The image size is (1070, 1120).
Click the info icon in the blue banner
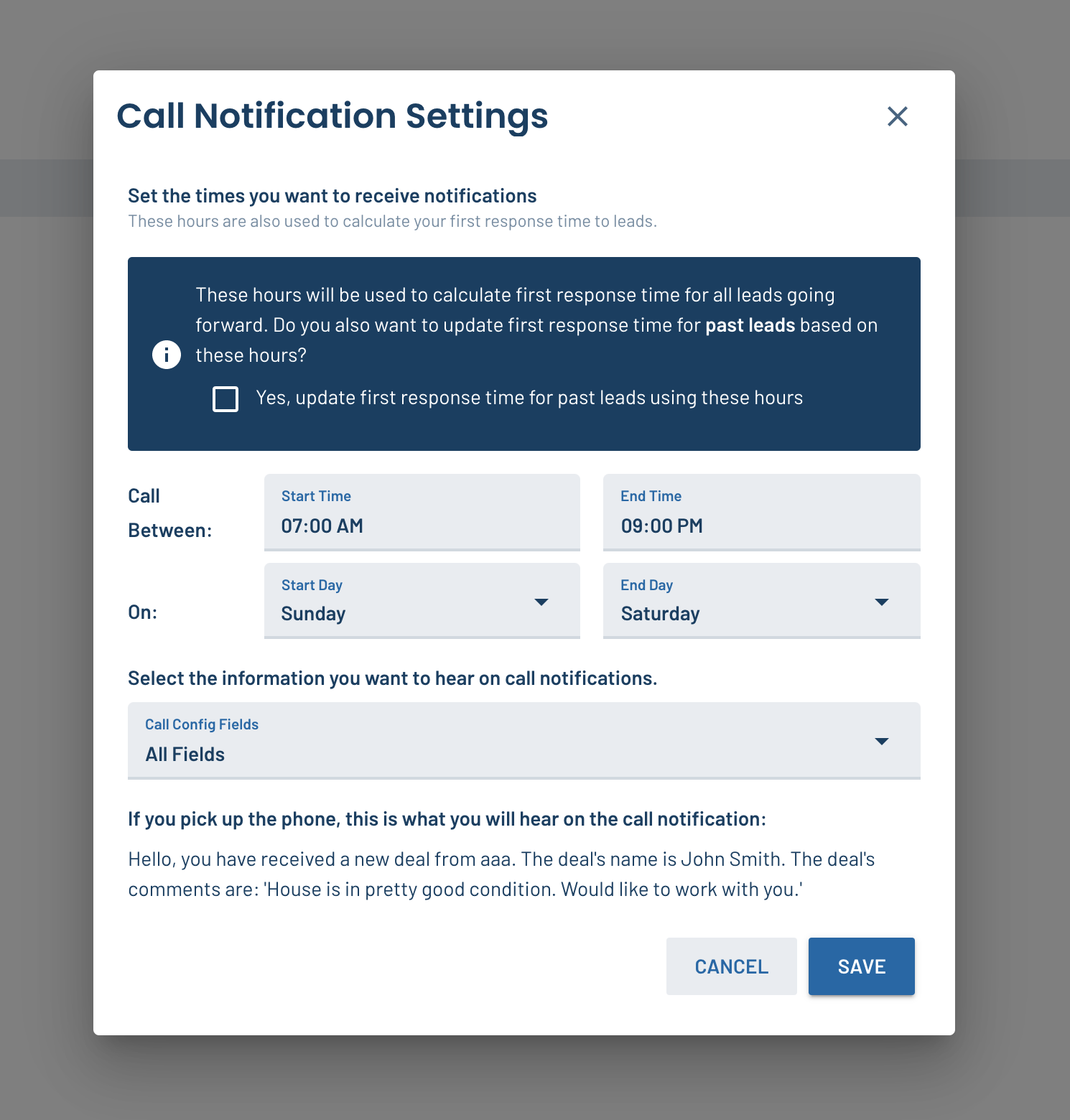(167, 355)
